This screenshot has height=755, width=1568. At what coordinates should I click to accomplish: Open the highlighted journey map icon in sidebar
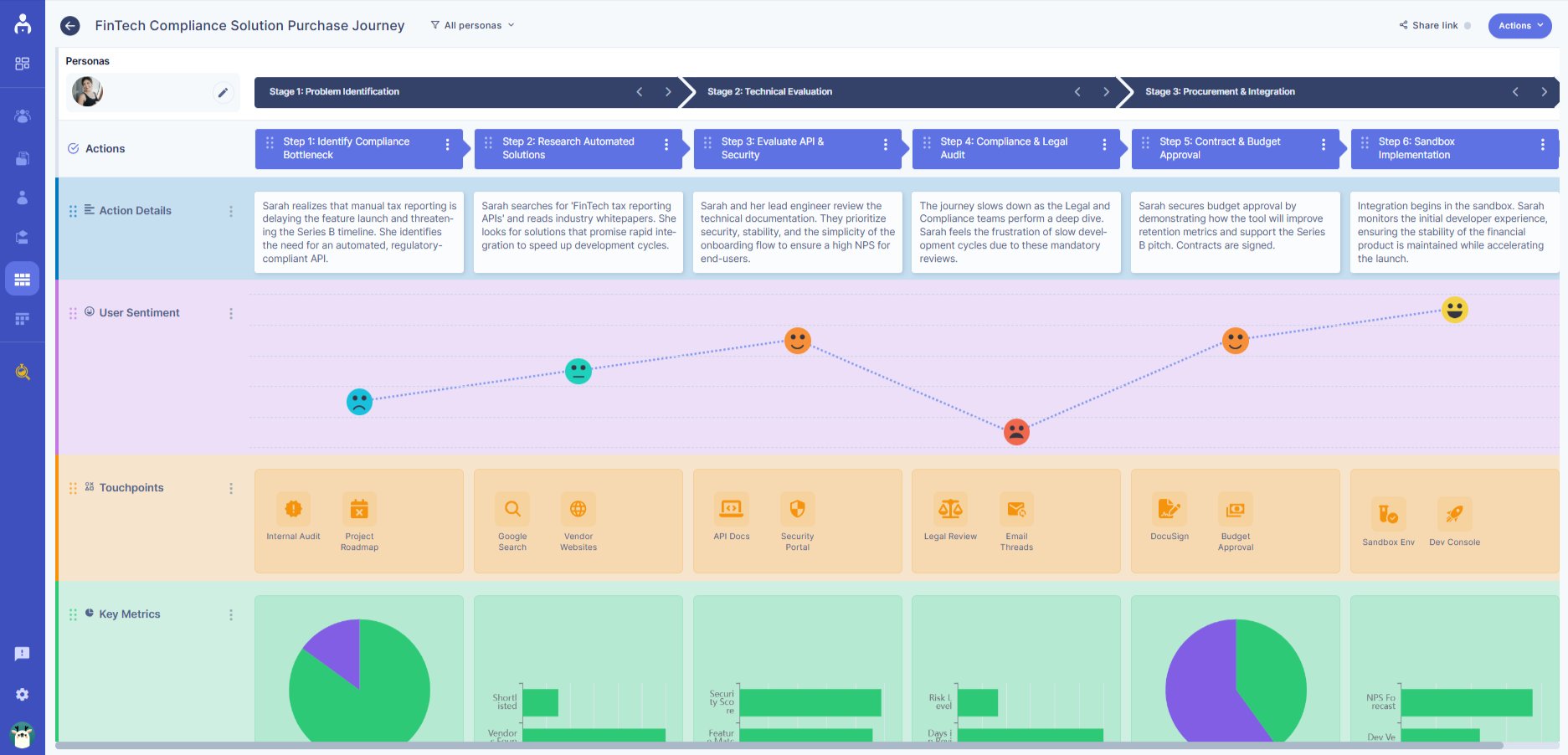(x=23, y=278)
